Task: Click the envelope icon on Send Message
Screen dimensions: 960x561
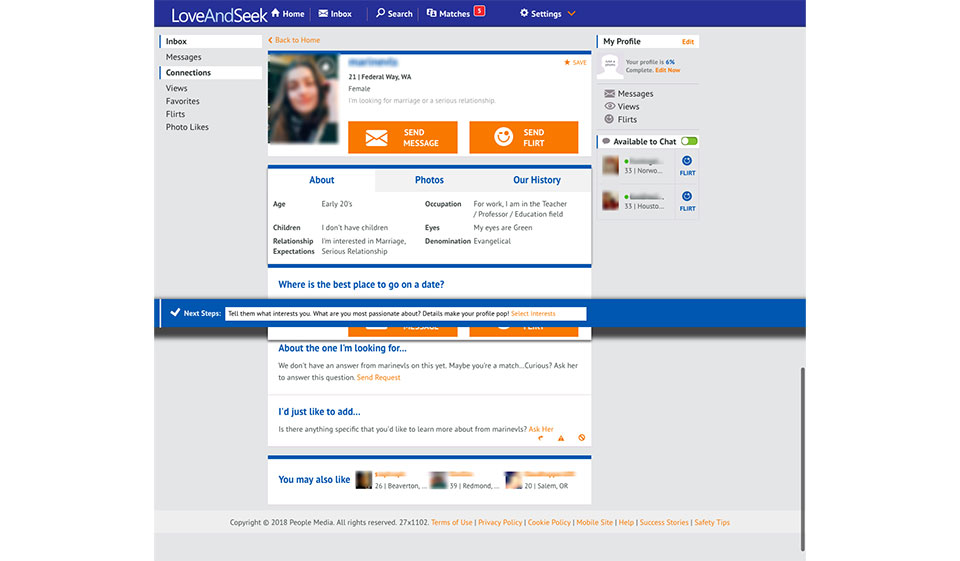Action: 376,138
